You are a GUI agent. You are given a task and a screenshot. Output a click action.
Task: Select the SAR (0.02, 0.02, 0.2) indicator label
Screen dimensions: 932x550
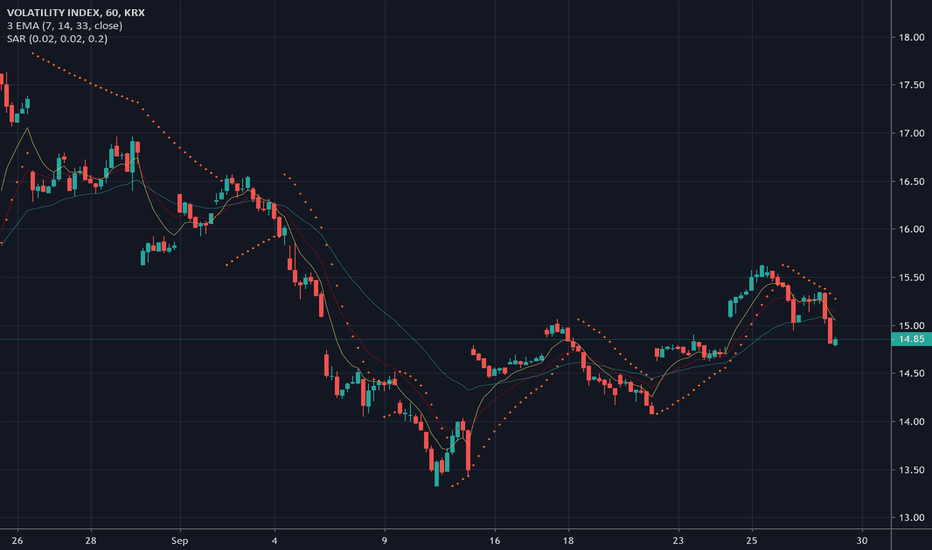click(x=57, y=39)
